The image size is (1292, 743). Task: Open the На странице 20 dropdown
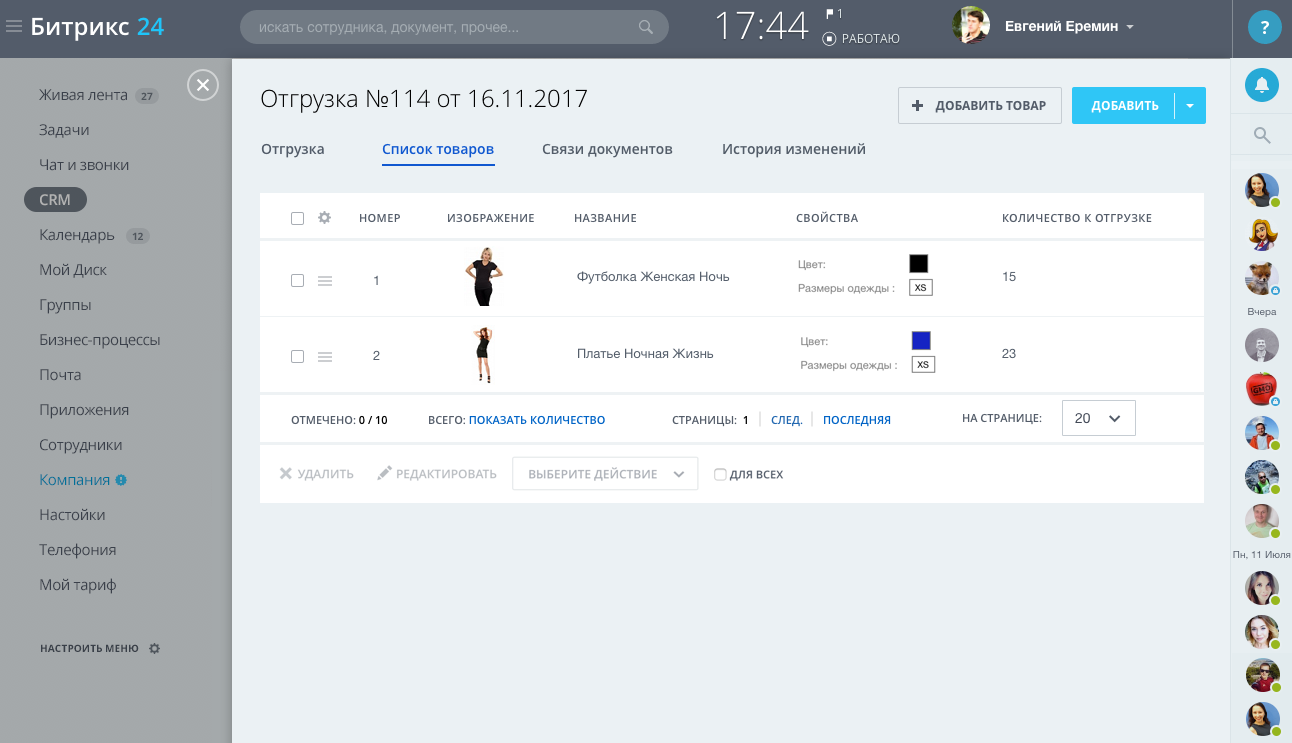(x=1098, y=418)
